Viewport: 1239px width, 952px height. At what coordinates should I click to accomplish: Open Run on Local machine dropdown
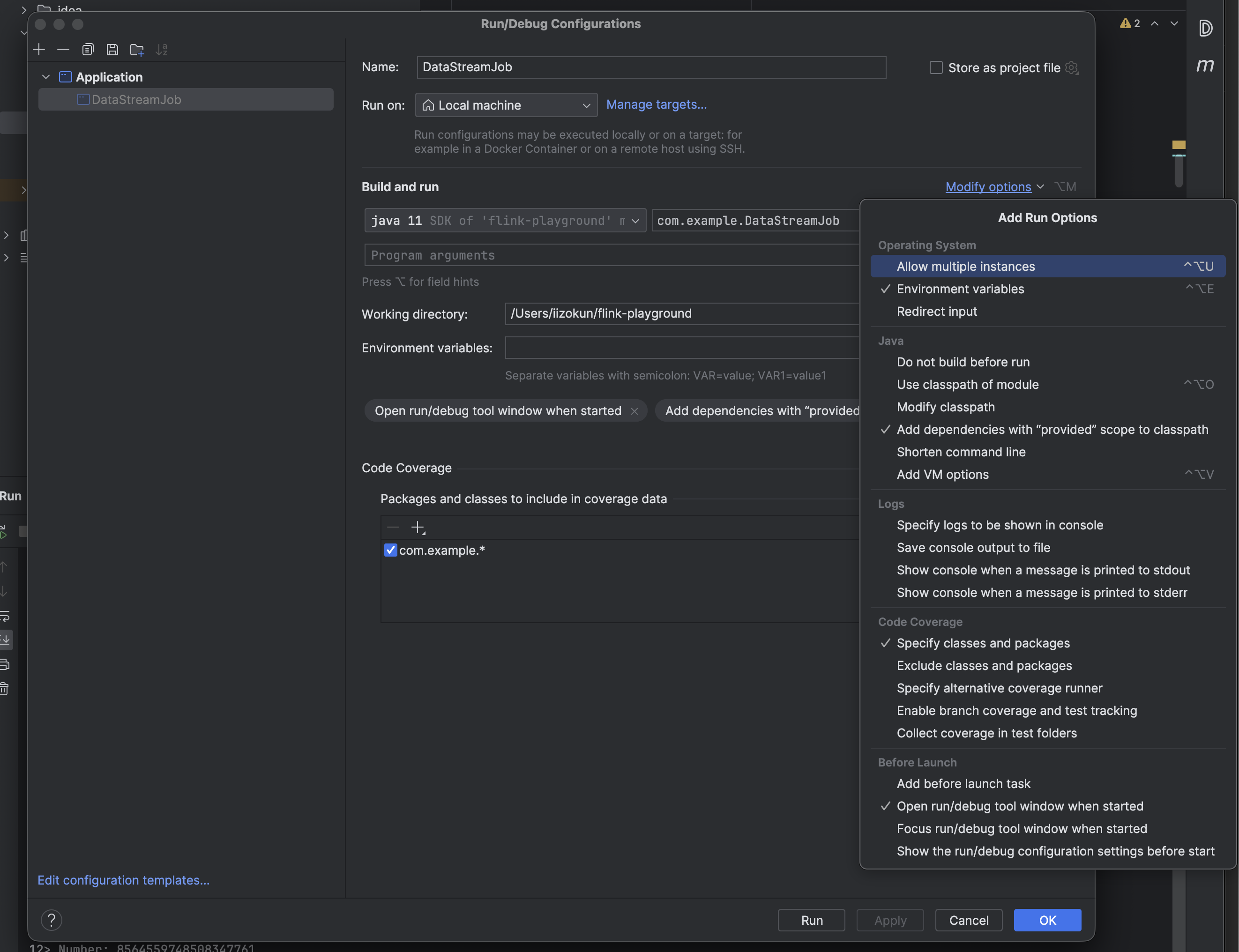pos(506,105)
